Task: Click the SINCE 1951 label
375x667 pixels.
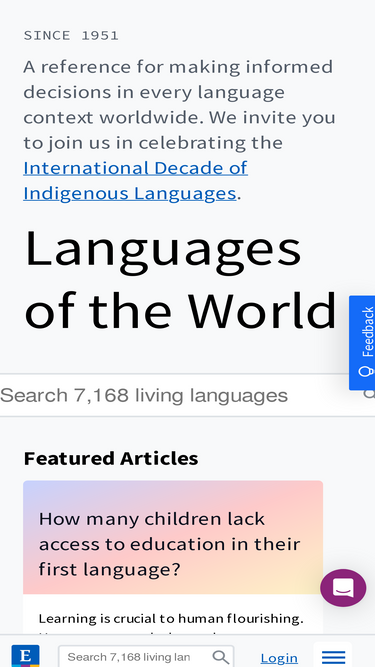Action: (x=71, y=35)
